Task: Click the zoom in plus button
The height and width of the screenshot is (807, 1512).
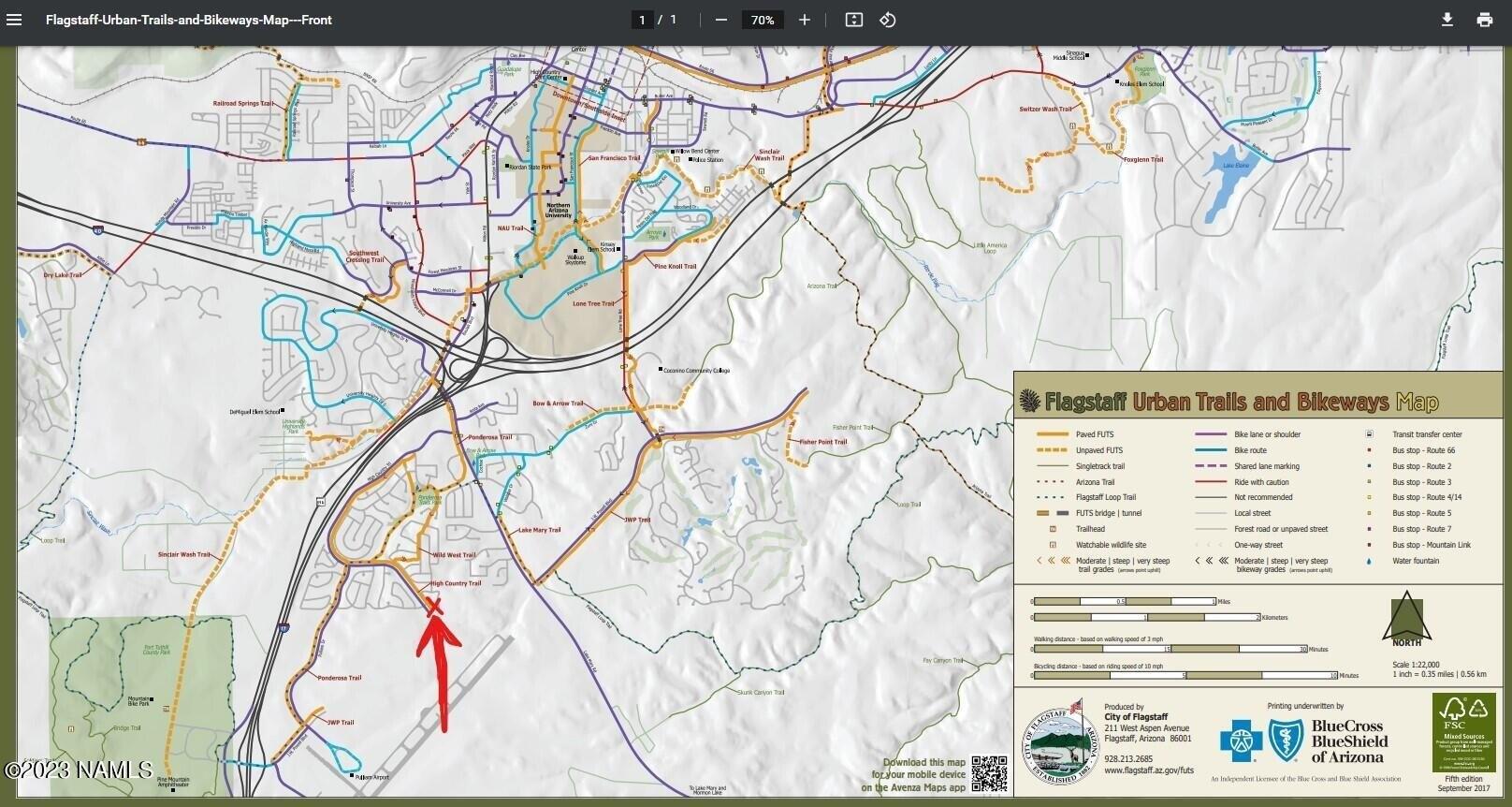Action: click(804, 20)
